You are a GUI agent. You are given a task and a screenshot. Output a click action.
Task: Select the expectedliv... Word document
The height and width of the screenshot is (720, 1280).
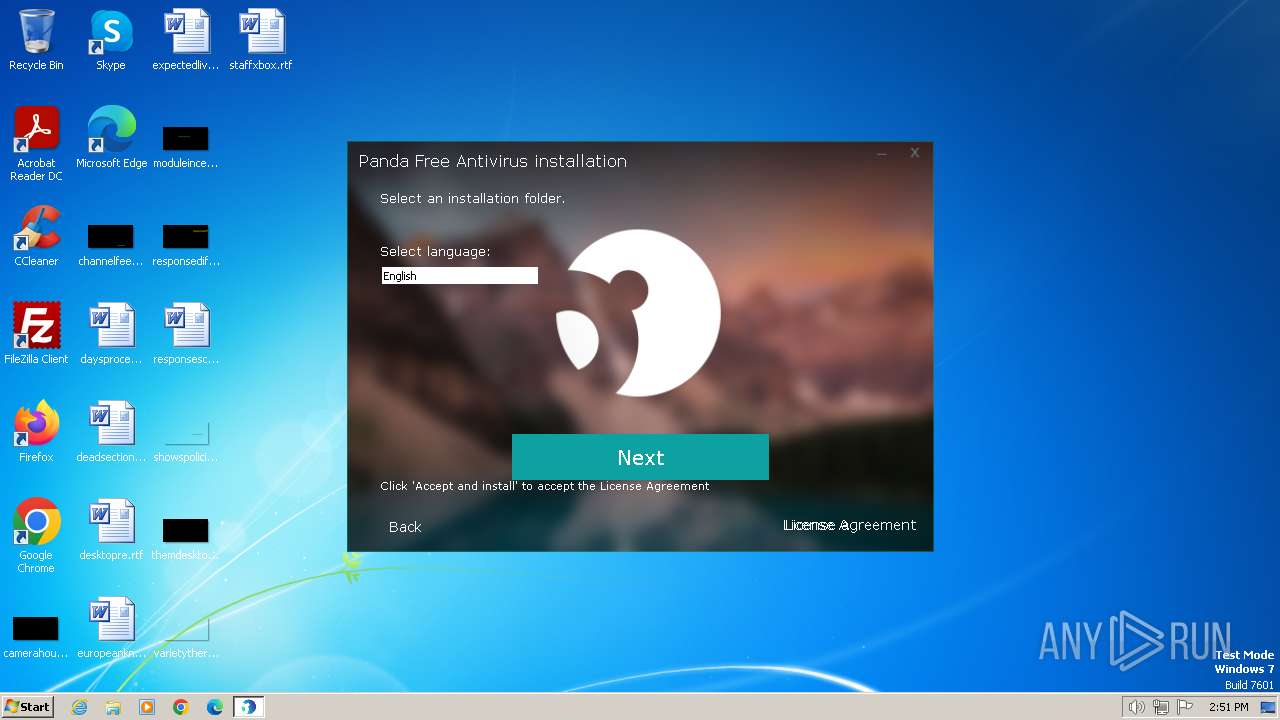(x=186, y=40)
